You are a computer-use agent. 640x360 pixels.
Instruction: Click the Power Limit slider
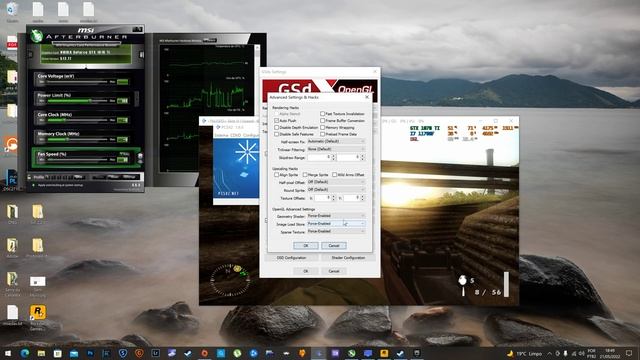[76, 101]
